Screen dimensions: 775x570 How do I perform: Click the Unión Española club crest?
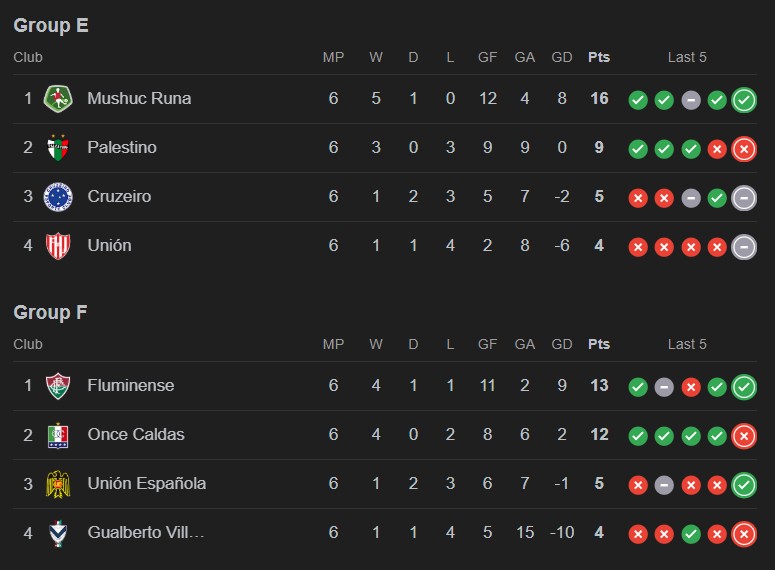click(x=58, y=484)
